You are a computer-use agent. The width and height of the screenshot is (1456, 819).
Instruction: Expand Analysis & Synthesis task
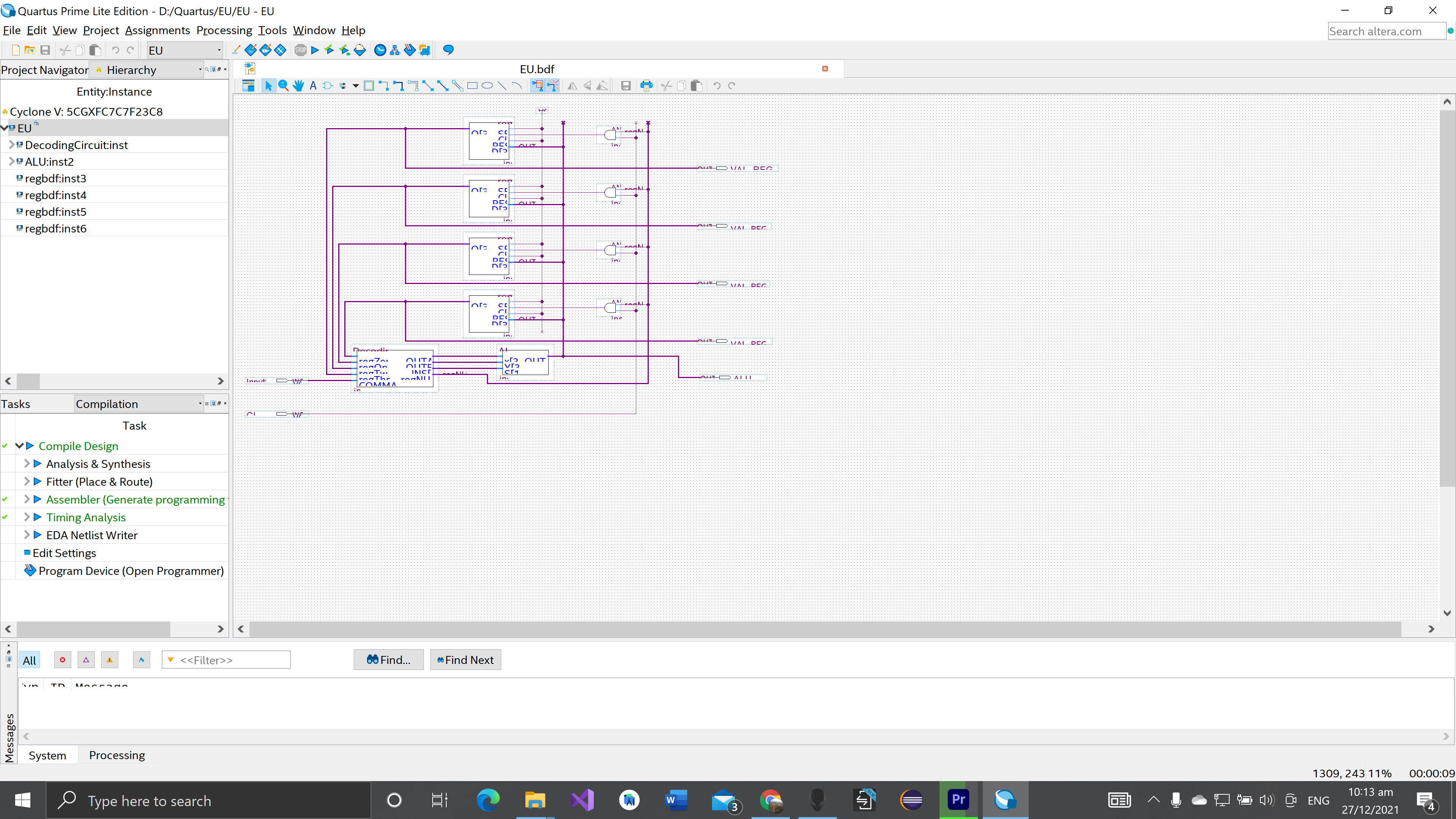27,463
